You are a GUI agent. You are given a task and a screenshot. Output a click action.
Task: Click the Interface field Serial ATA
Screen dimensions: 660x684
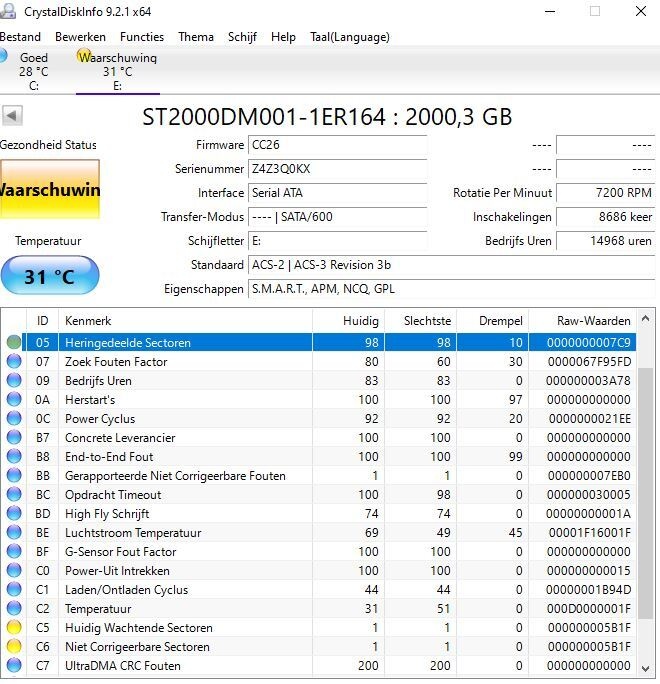click(x=337, y=193)
